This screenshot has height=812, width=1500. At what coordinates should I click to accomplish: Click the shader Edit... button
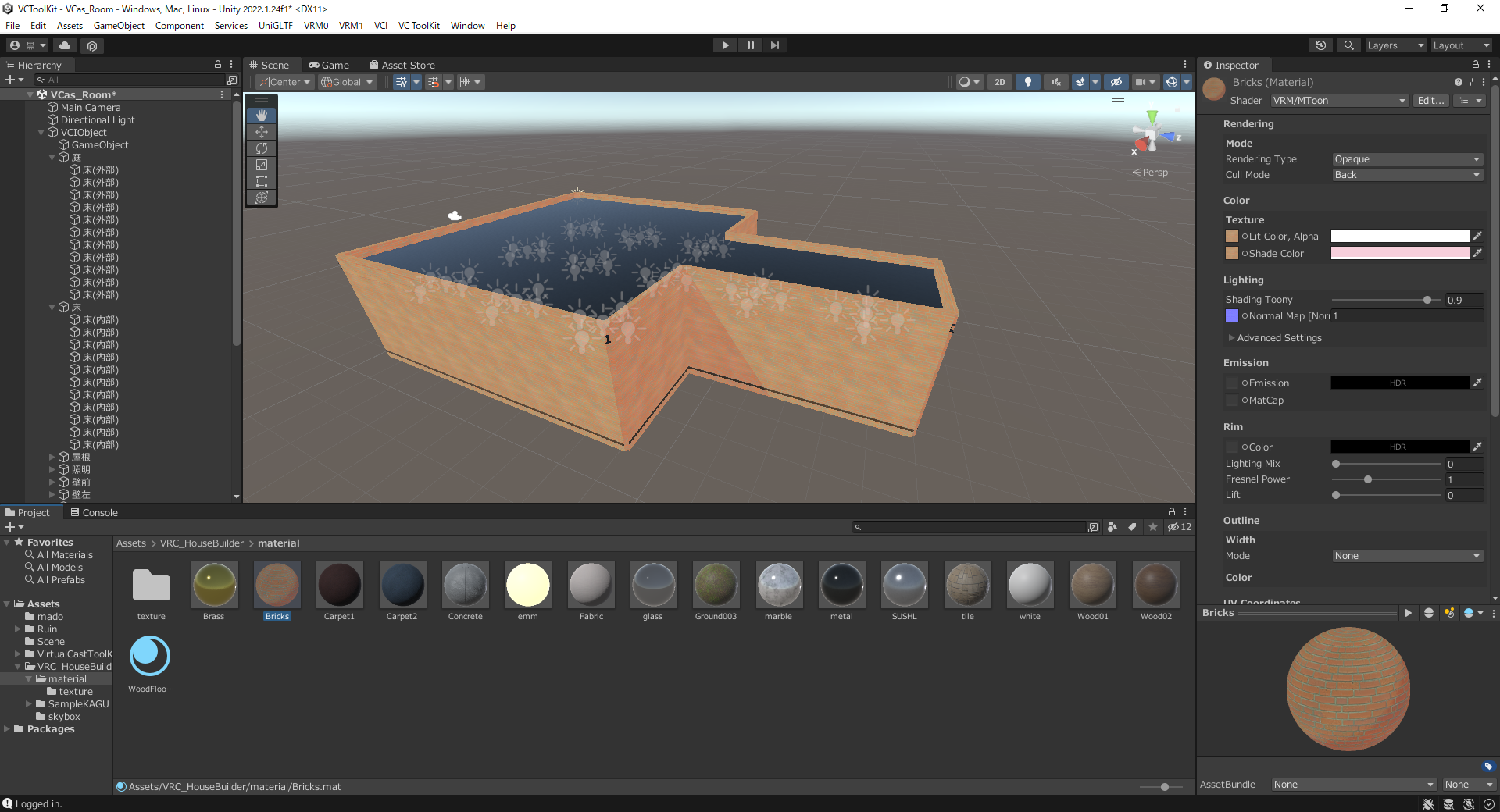pyautogui.click(x=1431, y=101)
